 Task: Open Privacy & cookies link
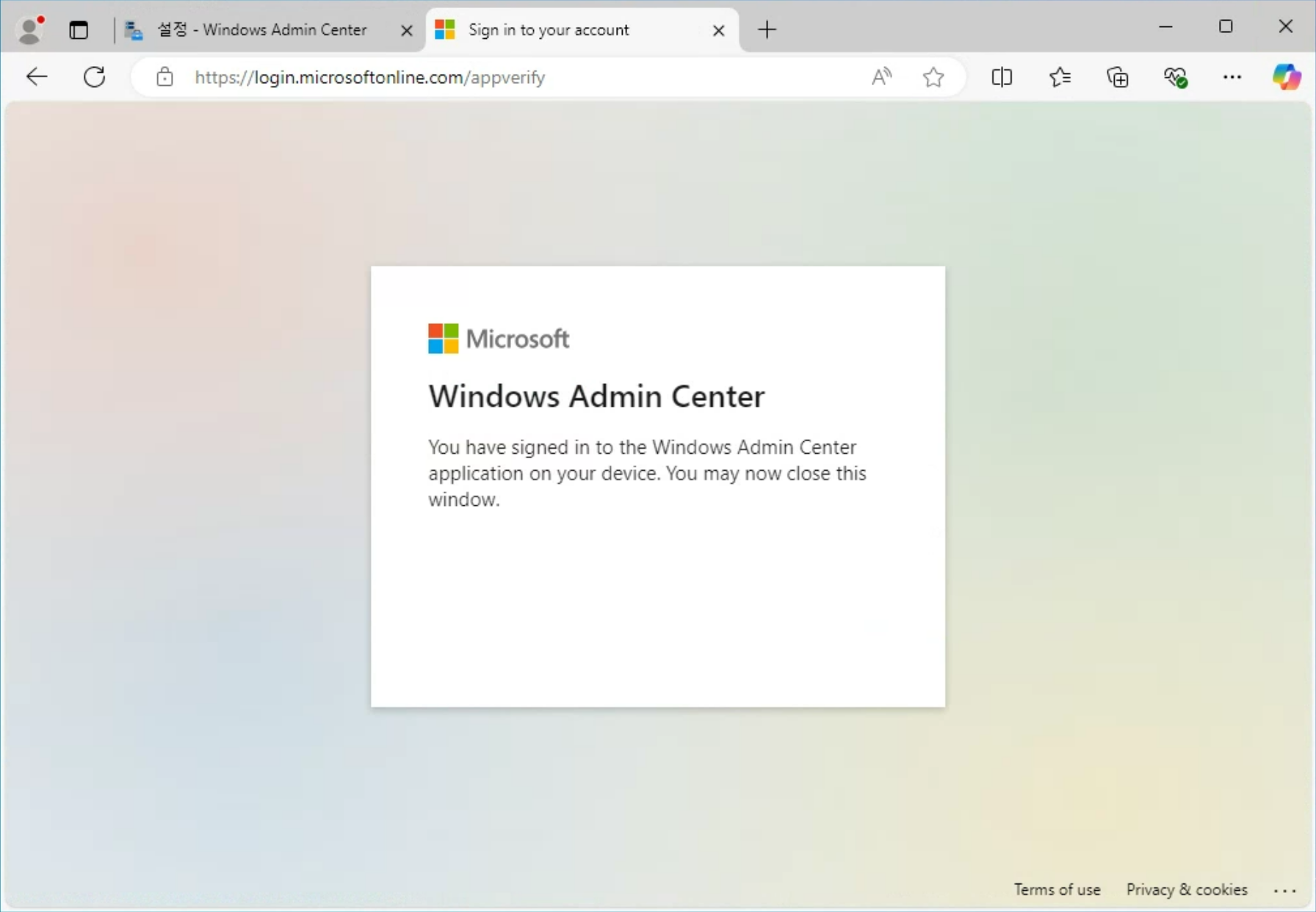pyautogui.click(x=1187, y=889)
